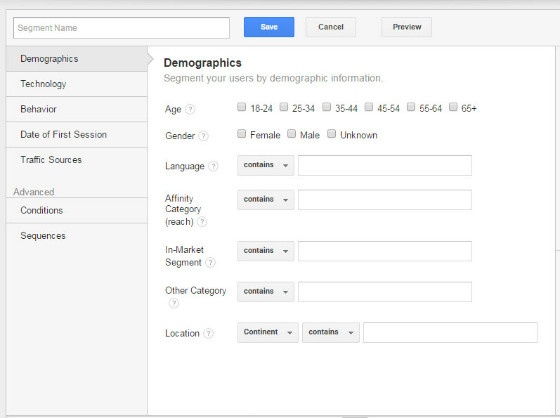
Task: Click the blue Save button
Action: 269,27
